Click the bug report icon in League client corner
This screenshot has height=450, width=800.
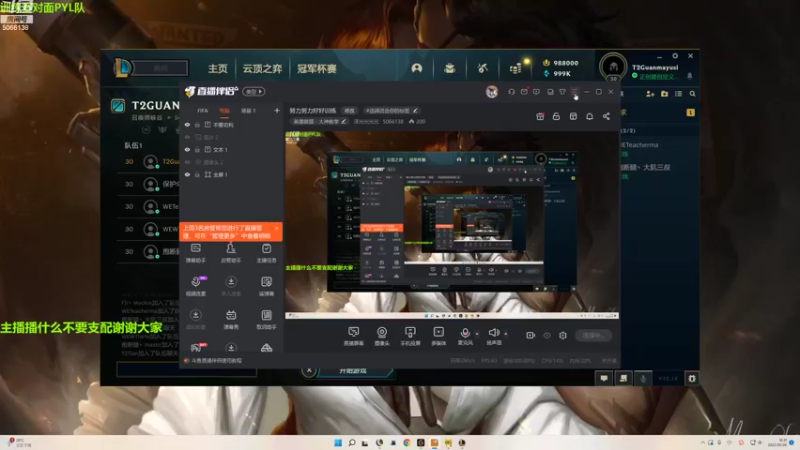pyautogui.click(x=692, y=378)
